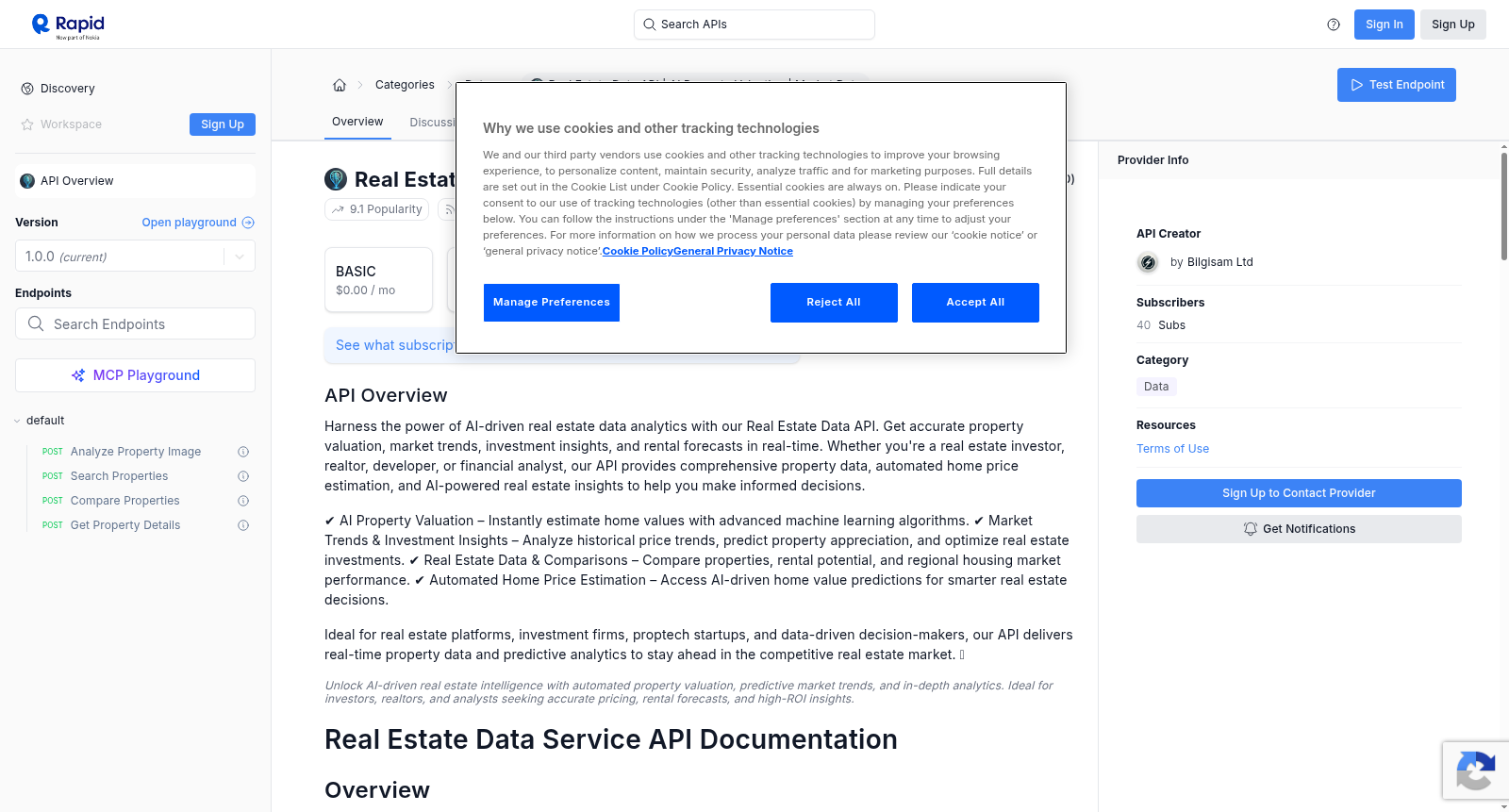Open the General Privacy Notice link
This screenshot has width=1509, height=812.
click(733, 251)
